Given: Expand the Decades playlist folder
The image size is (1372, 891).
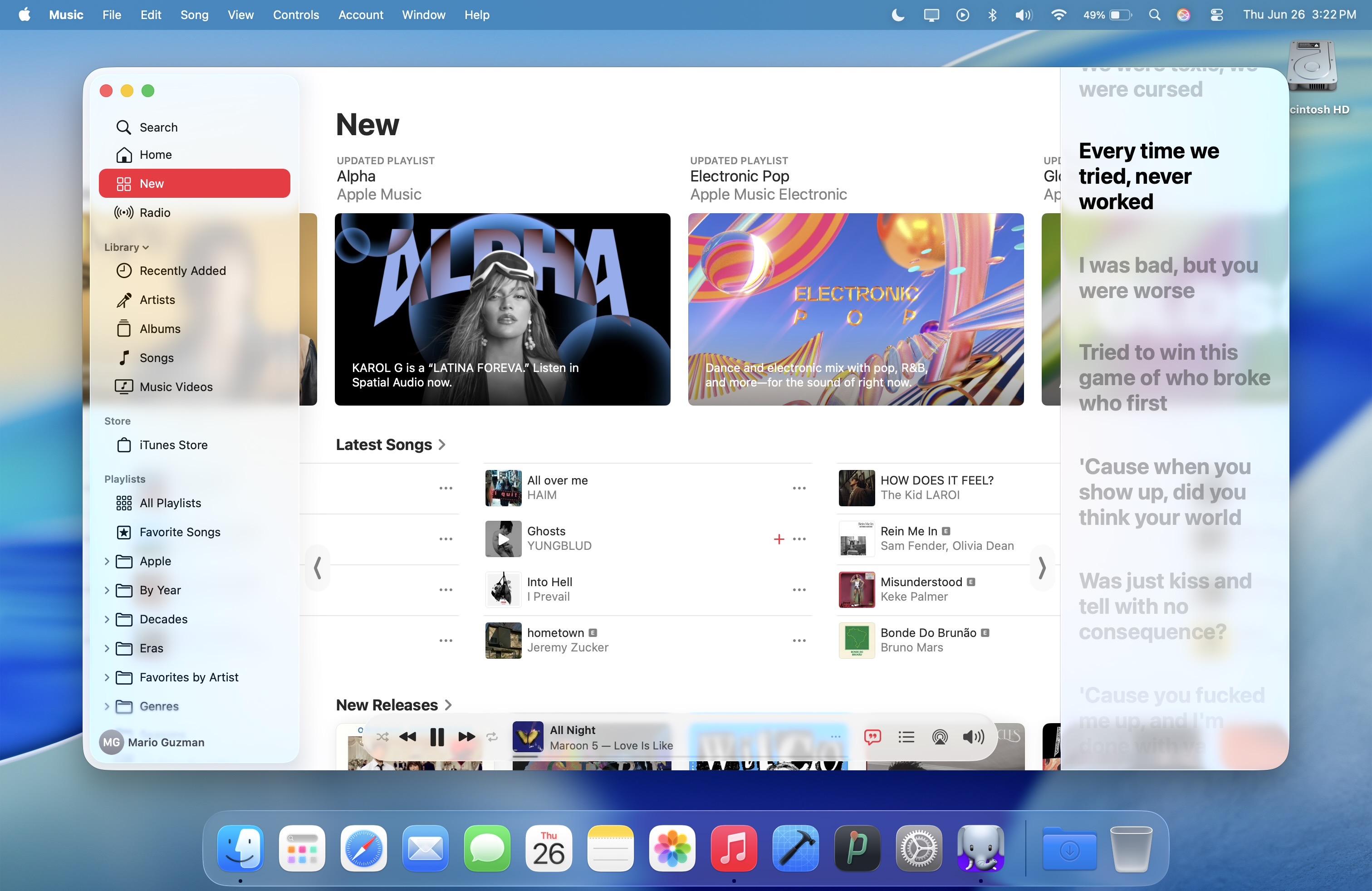Looking at the screenshot, I should click(x=107, y=619).
